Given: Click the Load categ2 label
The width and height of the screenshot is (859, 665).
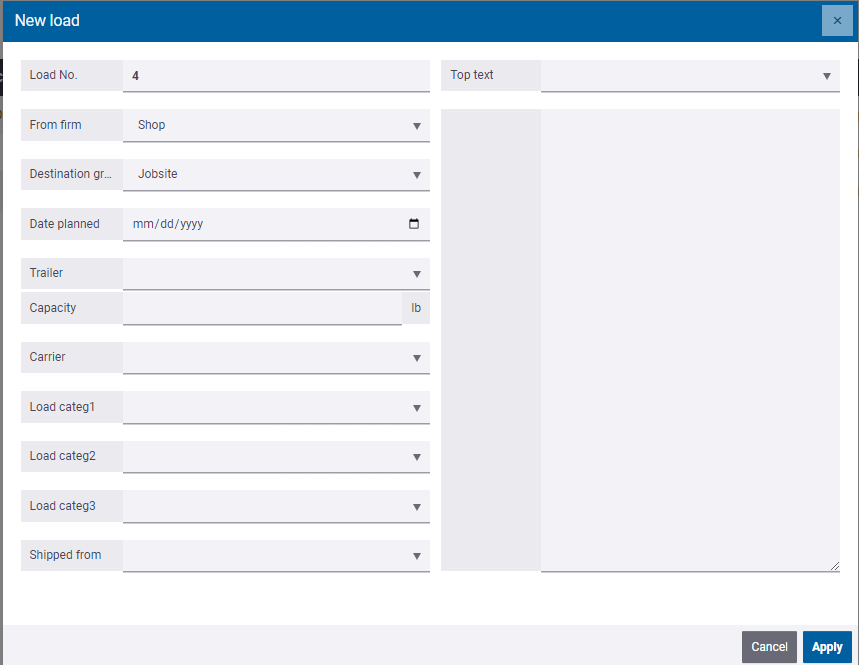Looking at the screenshot, I should [62, 456].
